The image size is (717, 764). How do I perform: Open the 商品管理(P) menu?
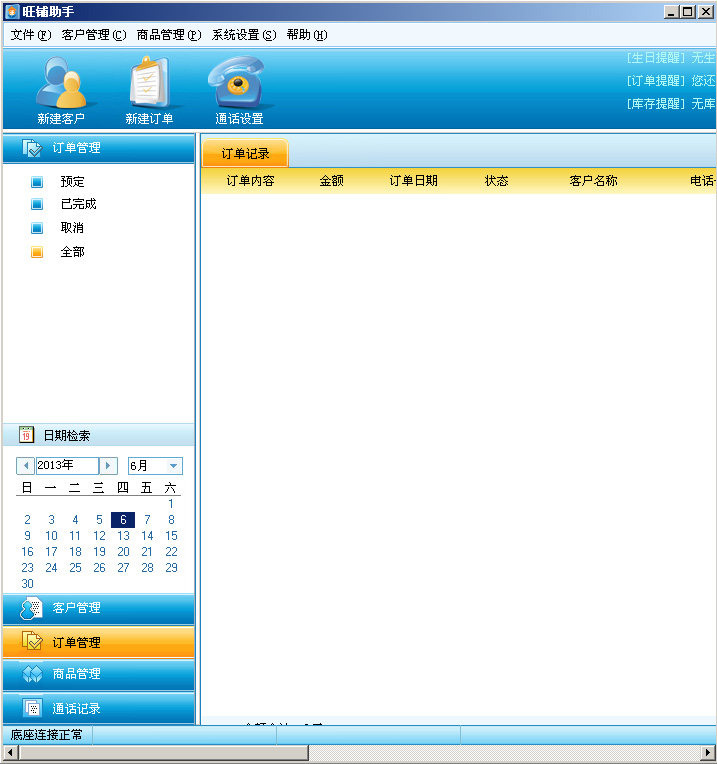coord(169,35)
